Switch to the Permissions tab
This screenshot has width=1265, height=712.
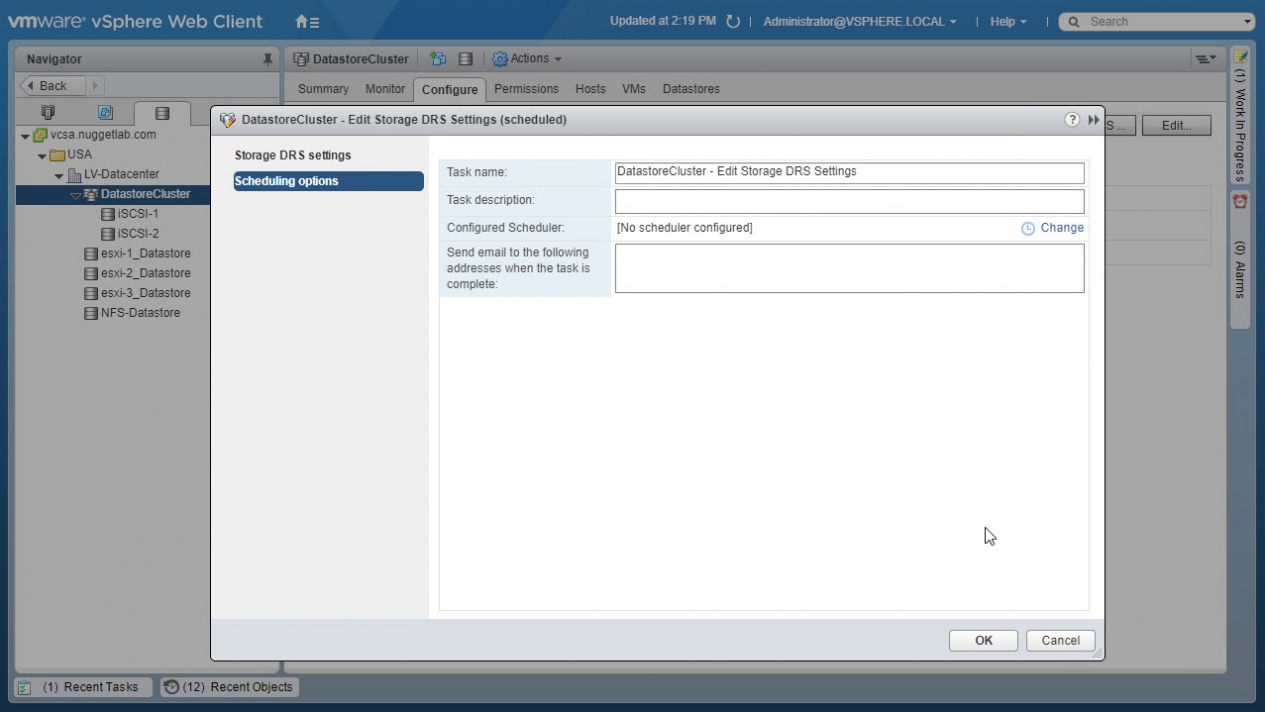(x=526, y=89)
